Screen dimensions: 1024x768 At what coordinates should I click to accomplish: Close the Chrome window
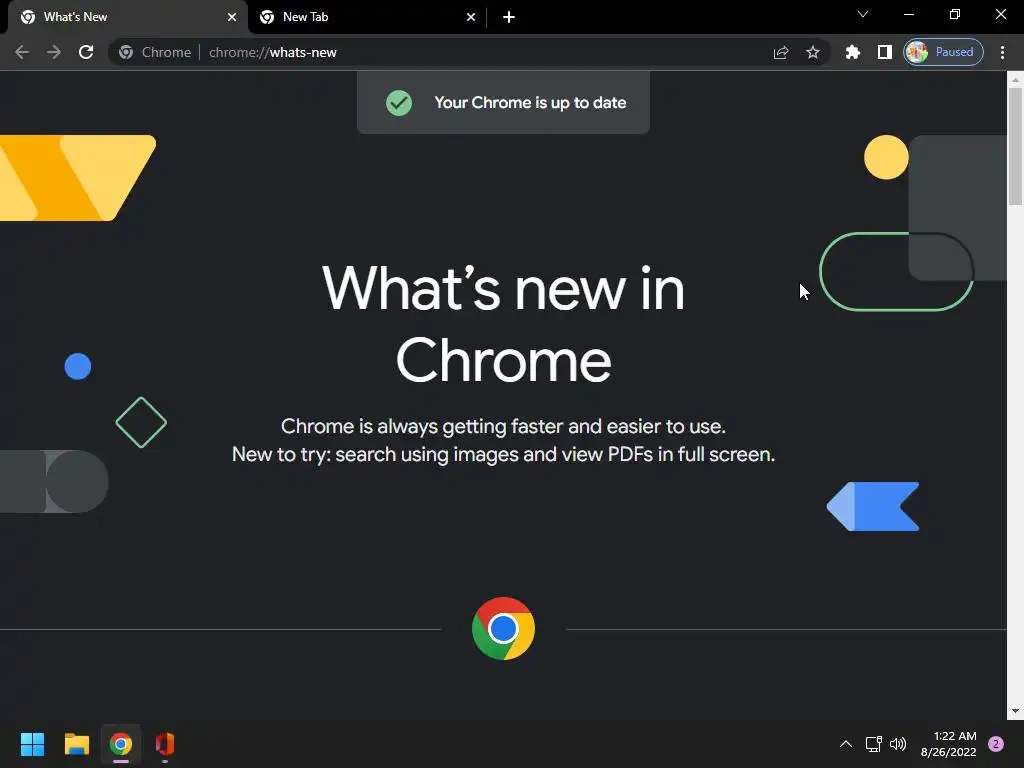click(1000, 14)
